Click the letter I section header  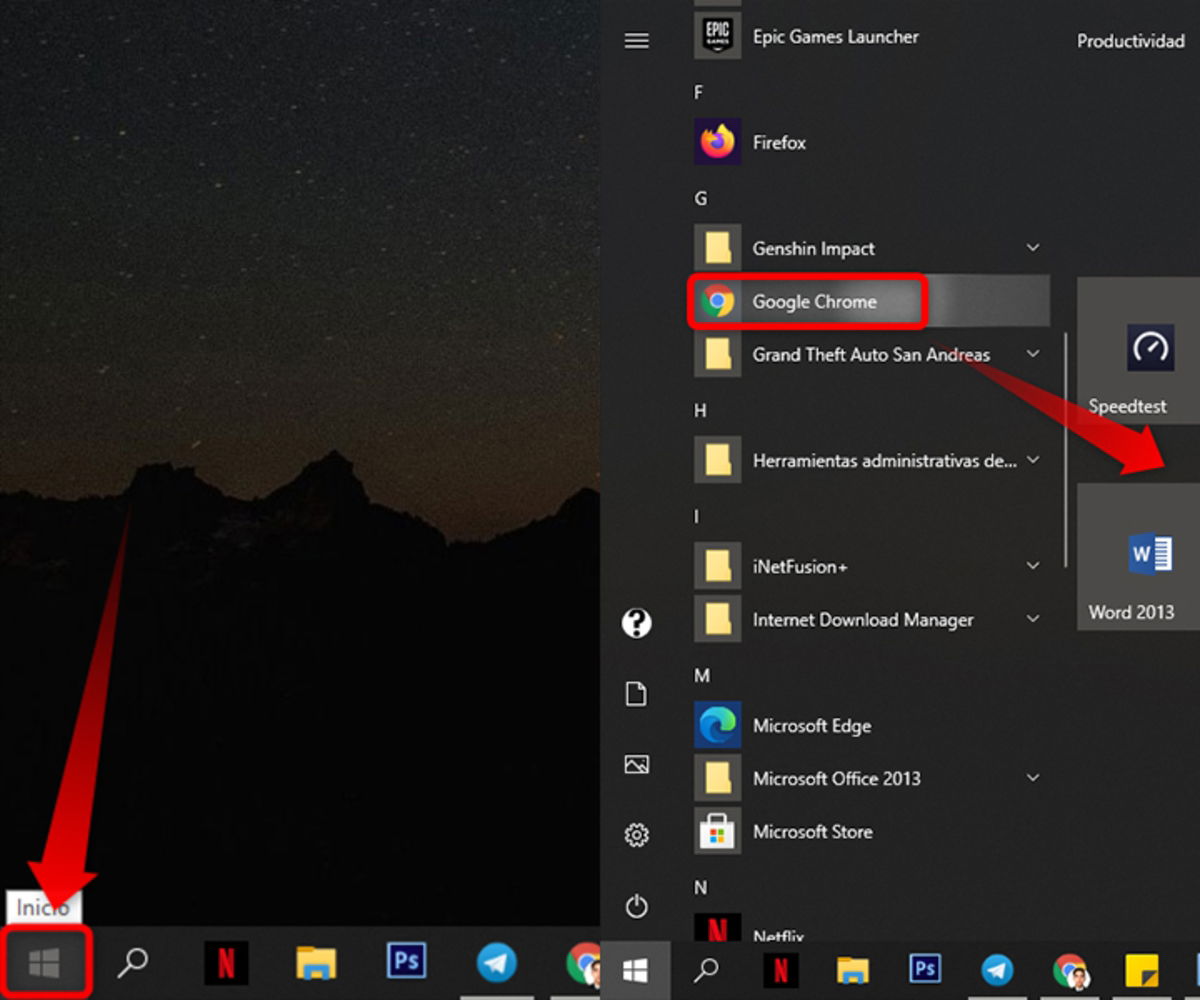click(697, 516)
